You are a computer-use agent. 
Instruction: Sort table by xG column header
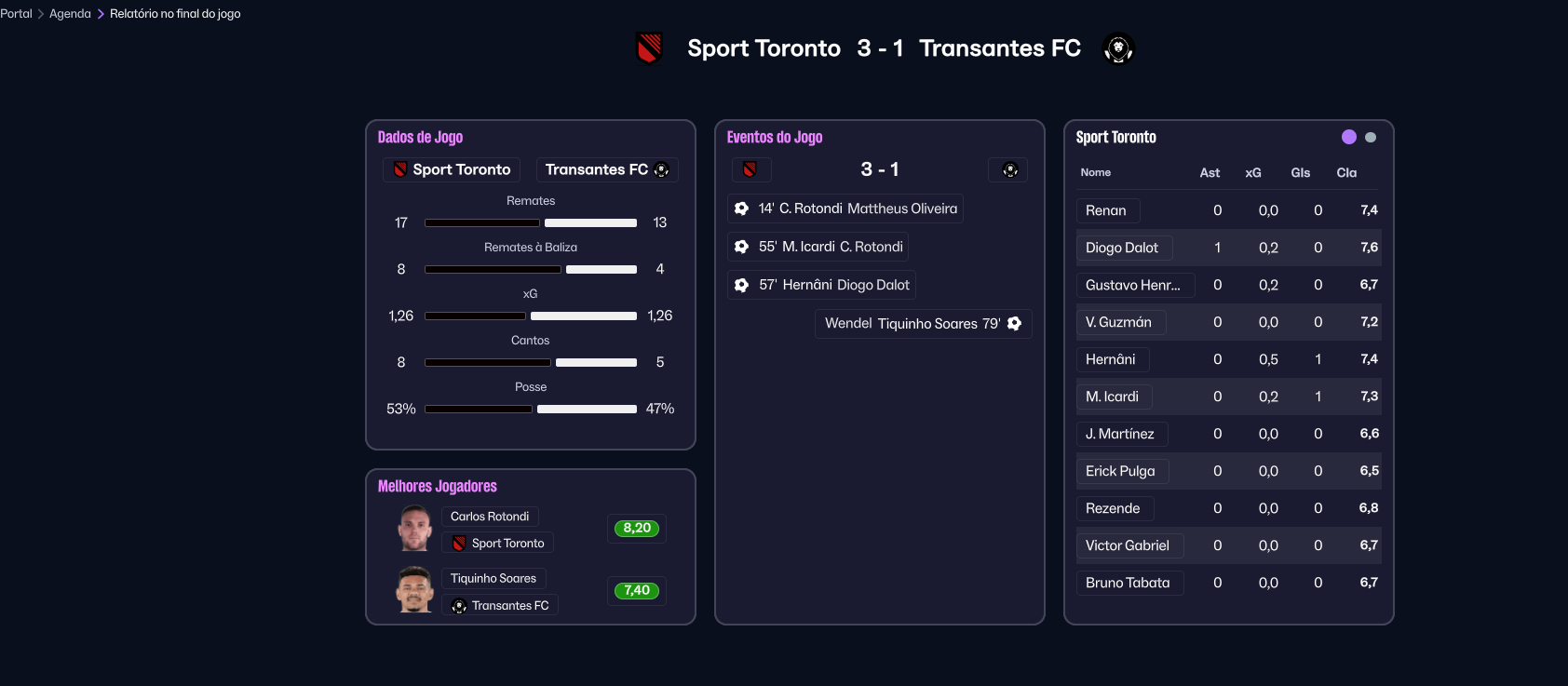point(1253,173)
